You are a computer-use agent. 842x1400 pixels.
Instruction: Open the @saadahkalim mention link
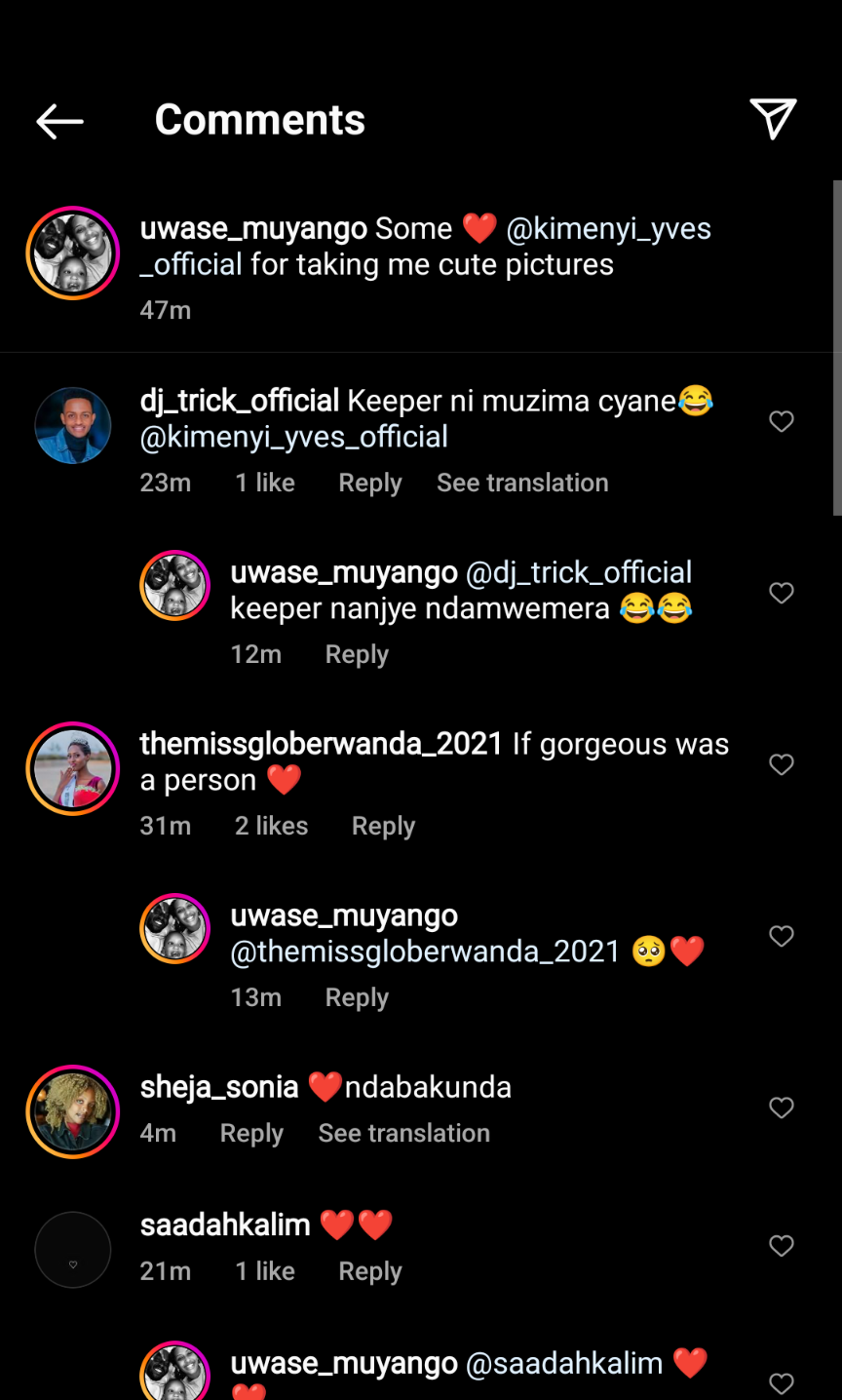(564, 1363)
